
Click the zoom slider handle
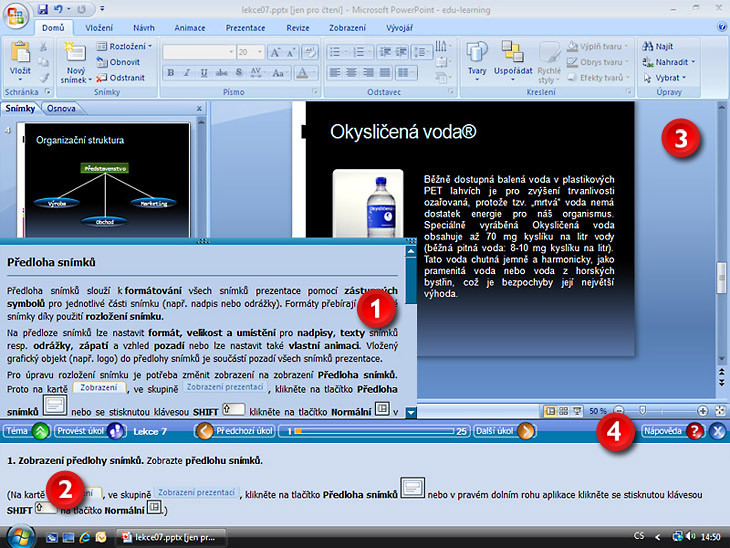[x=642, y=411]
